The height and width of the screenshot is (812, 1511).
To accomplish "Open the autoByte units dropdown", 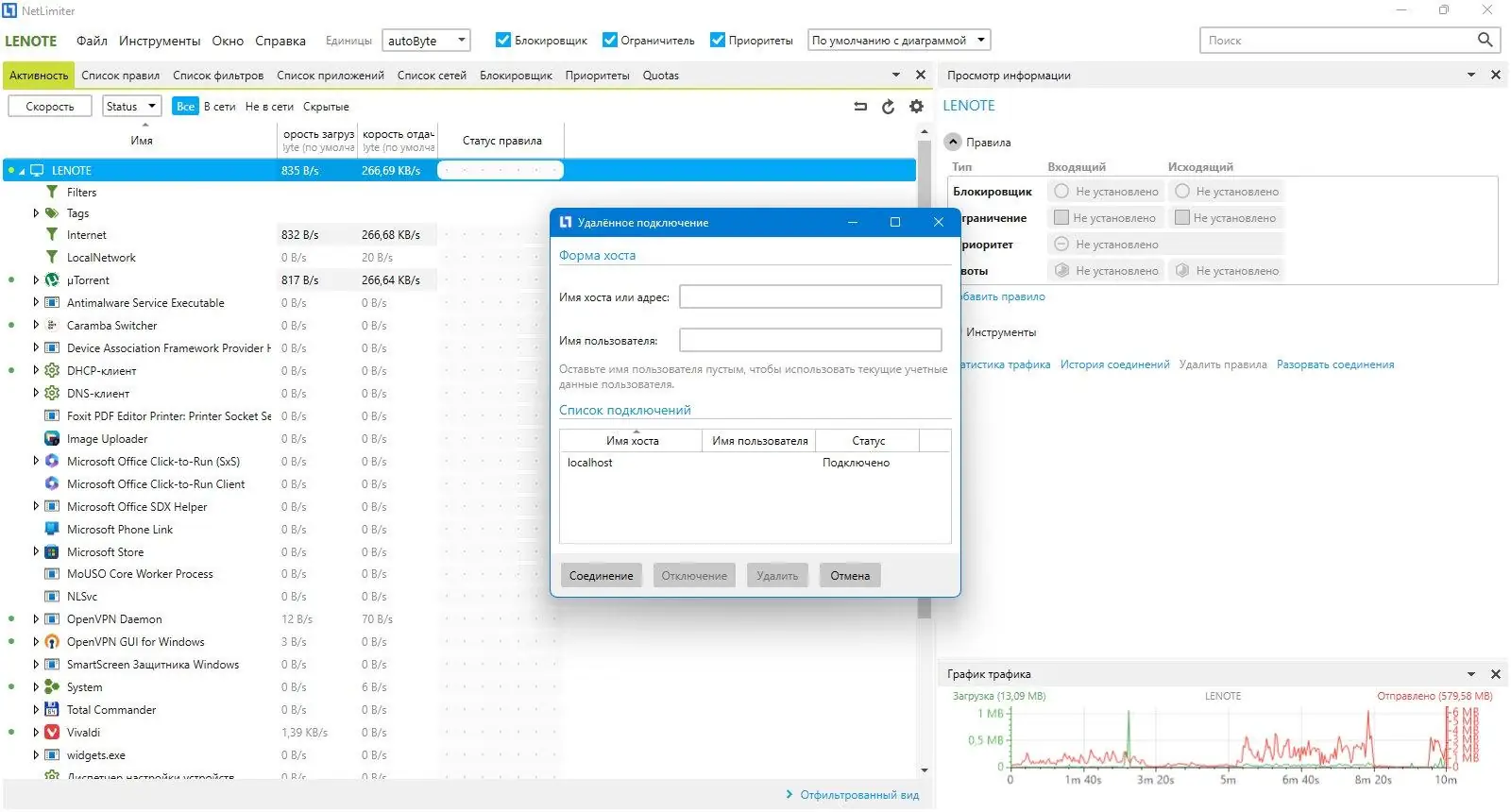I will [426, 41].
